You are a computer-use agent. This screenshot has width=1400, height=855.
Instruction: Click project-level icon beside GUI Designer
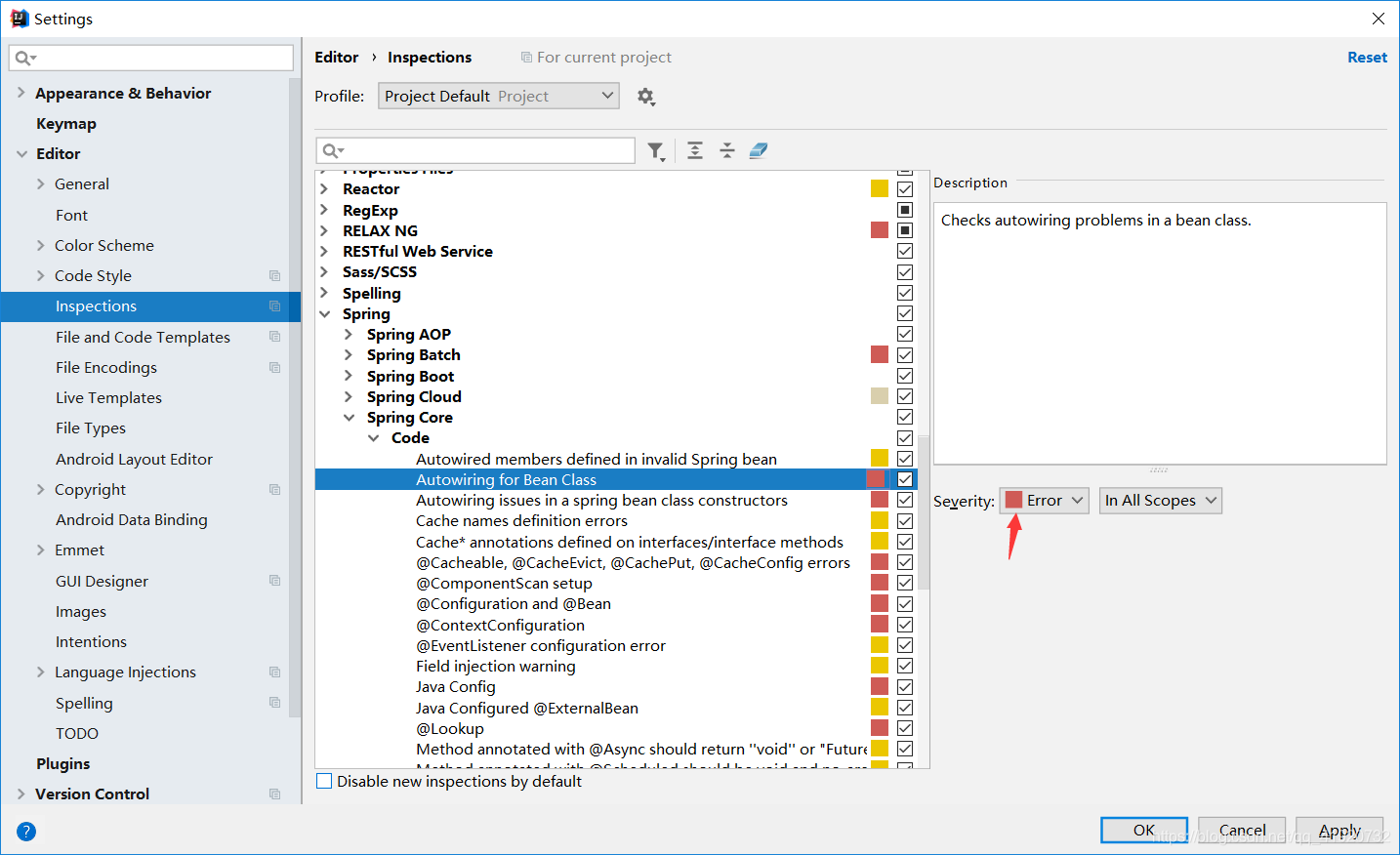274,581
